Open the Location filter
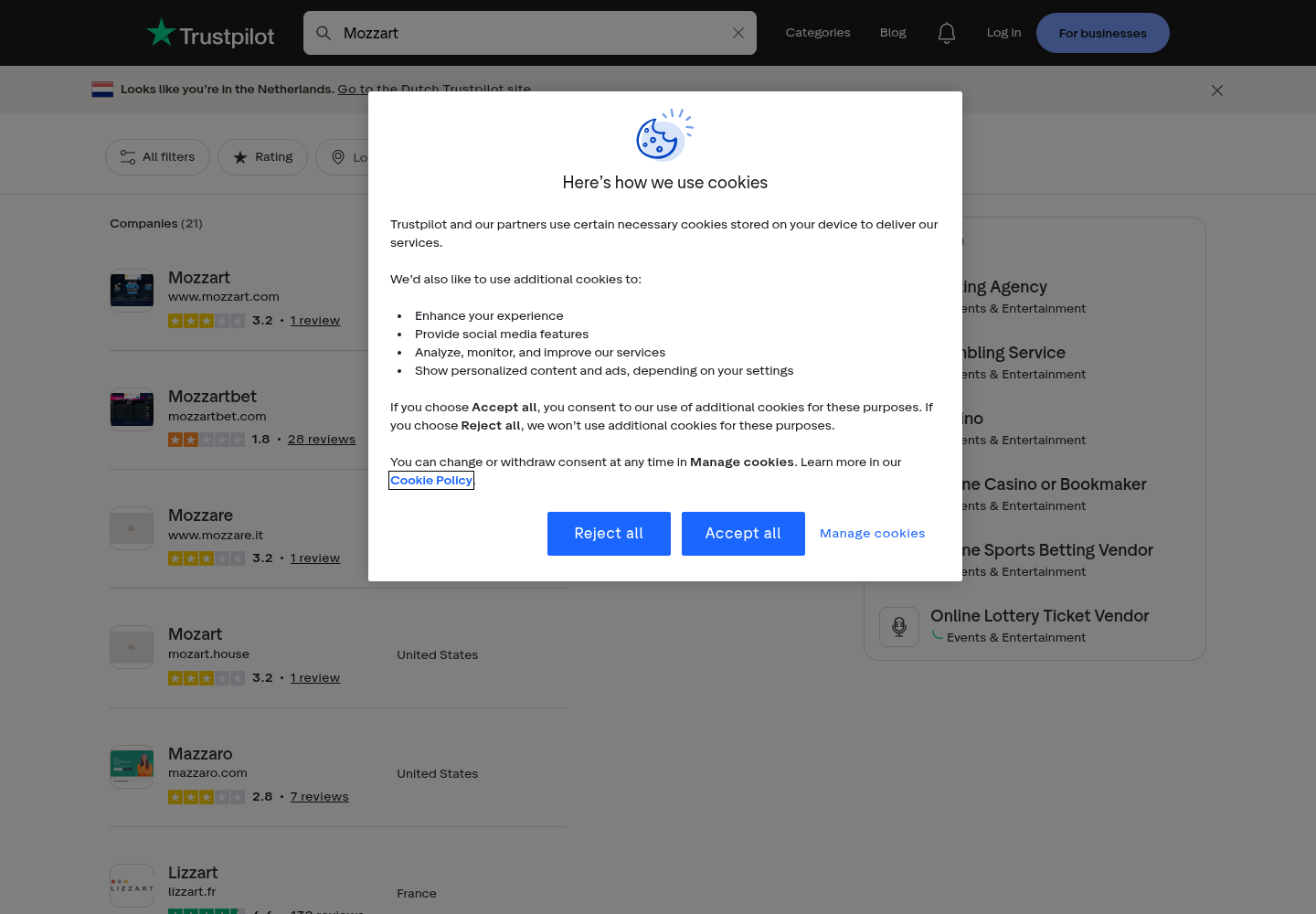 pyautogui.click(x=343, y=157)
